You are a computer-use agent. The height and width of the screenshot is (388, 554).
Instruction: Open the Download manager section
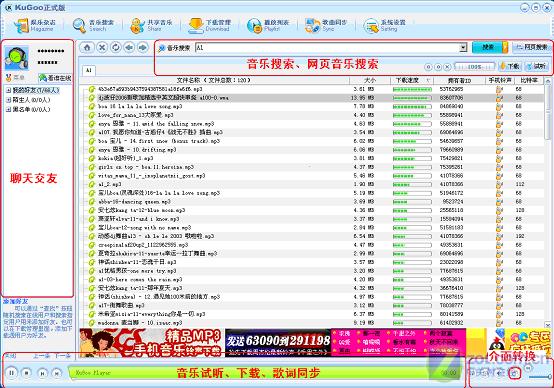coord(209,26)
